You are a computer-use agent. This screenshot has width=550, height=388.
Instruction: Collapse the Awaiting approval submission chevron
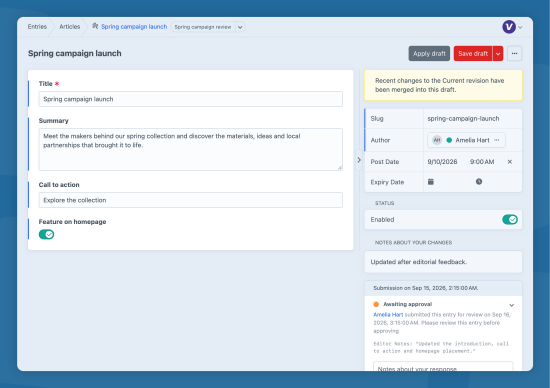(511, 305)
